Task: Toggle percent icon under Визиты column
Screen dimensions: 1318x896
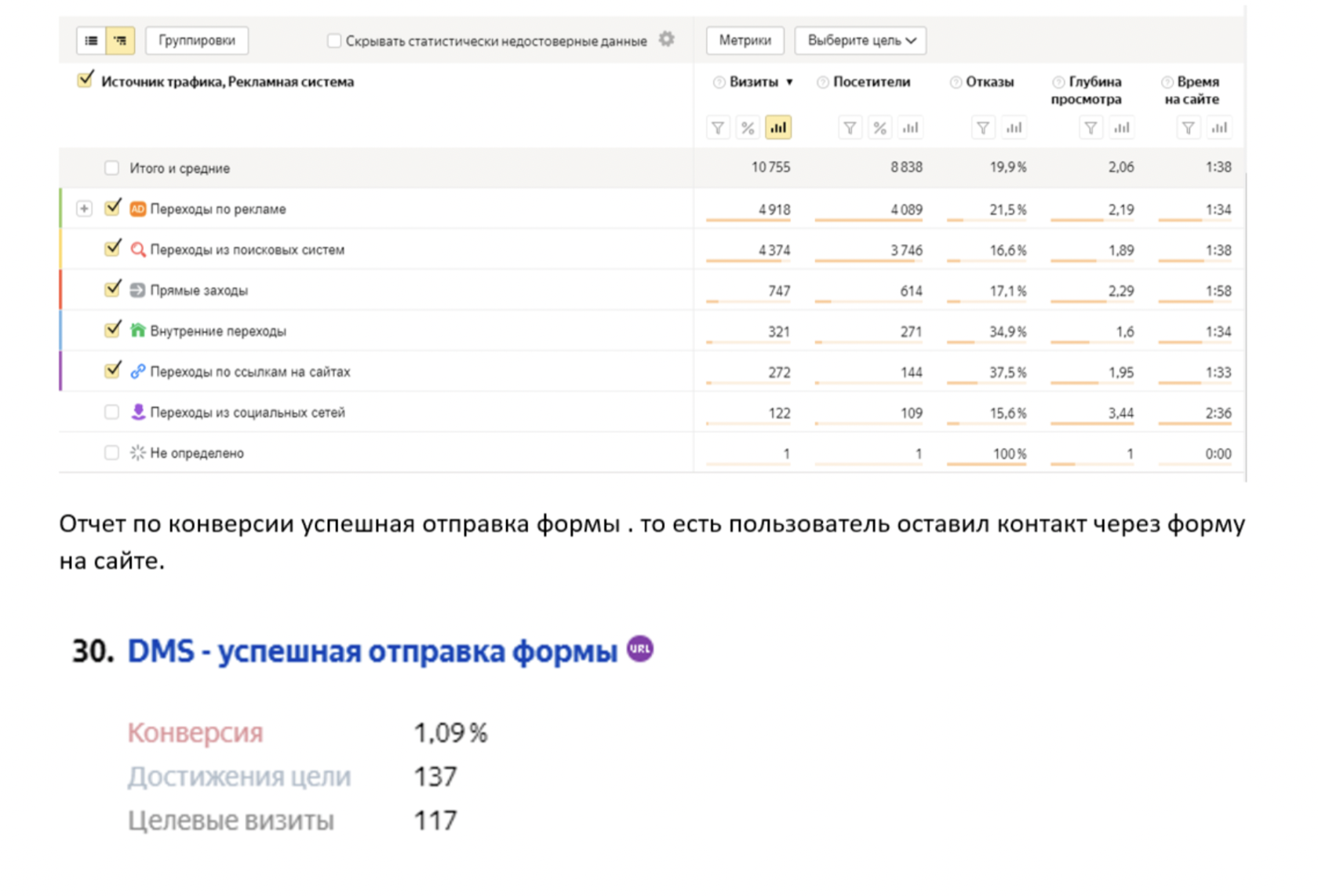Action: click(x=748, y=128)
